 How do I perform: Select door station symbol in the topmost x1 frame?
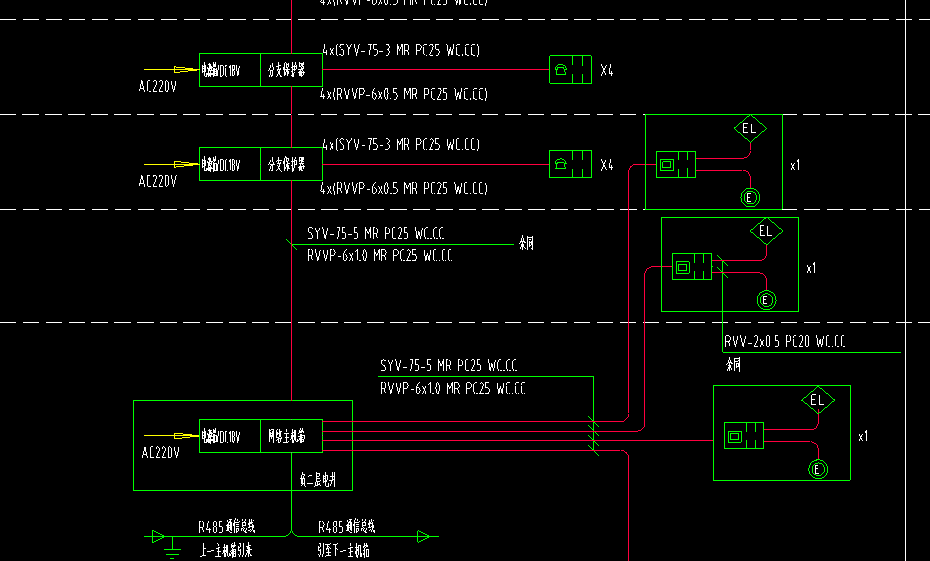coord(676,164)
